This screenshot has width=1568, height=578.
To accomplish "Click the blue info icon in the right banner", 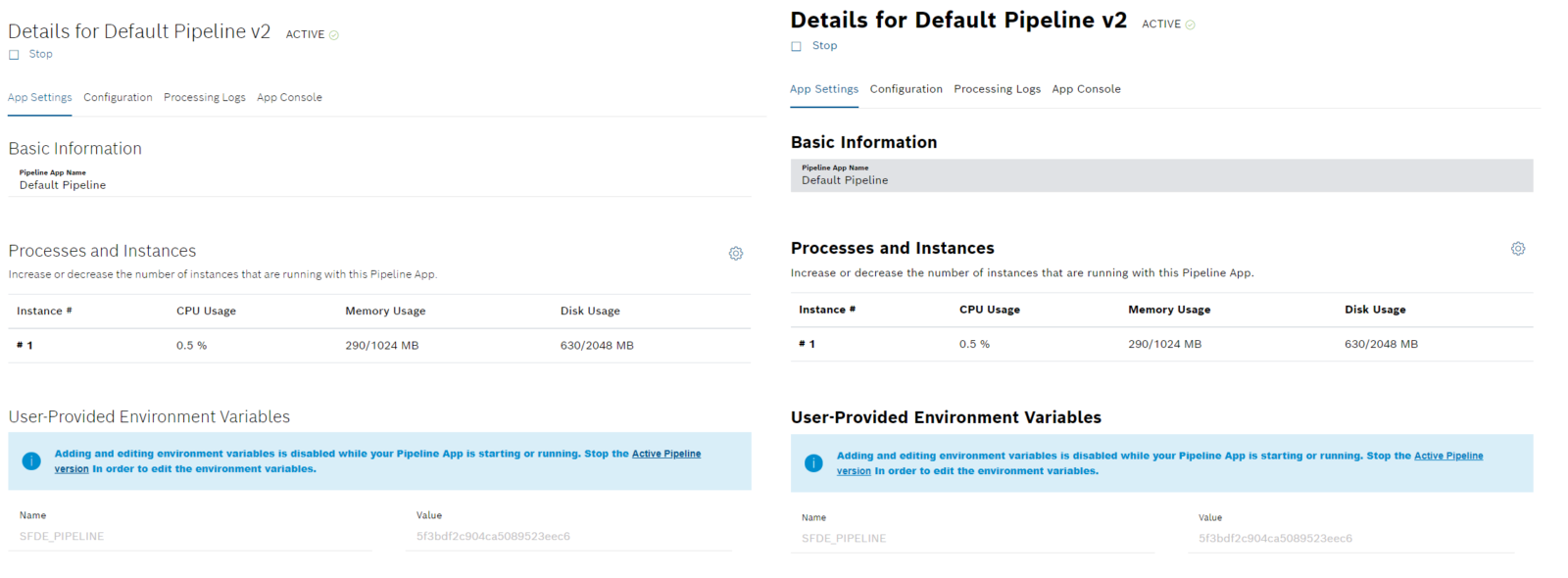I will pyautogui.click(x=813, y=463).
